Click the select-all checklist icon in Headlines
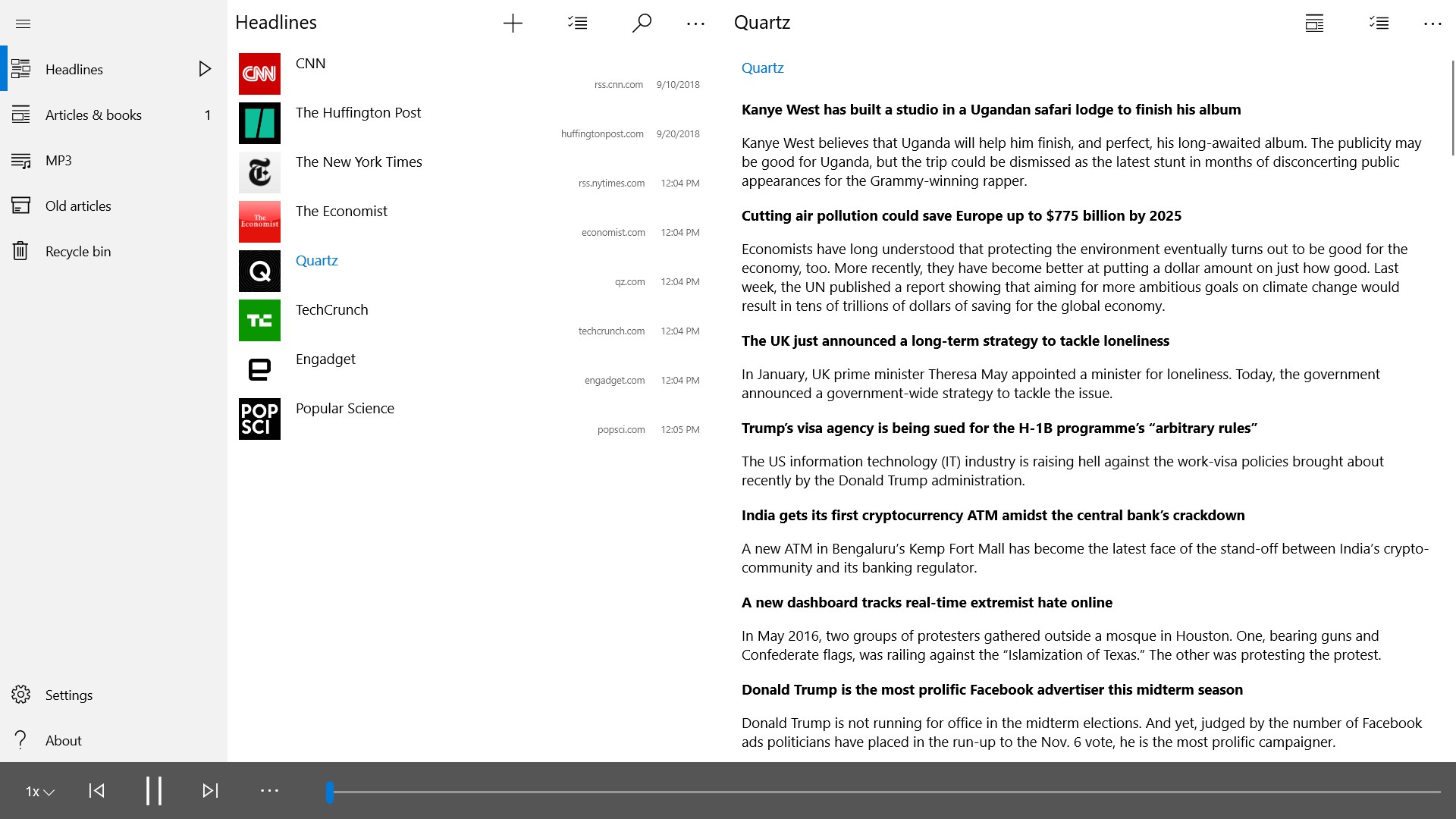Image resolution: width=1456 pixels, height=819 pixels. tap(577, 24)
